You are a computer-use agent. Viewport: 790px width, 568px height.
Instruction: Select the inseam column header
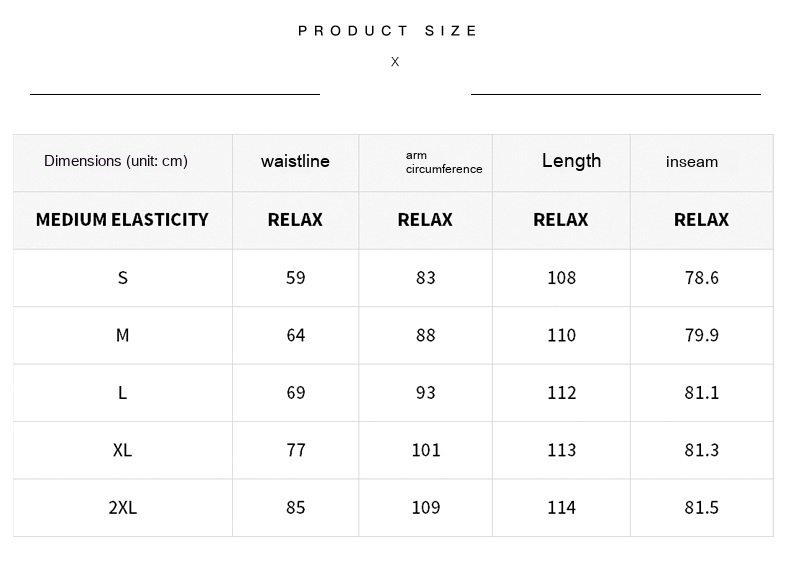tap(692, 162)
